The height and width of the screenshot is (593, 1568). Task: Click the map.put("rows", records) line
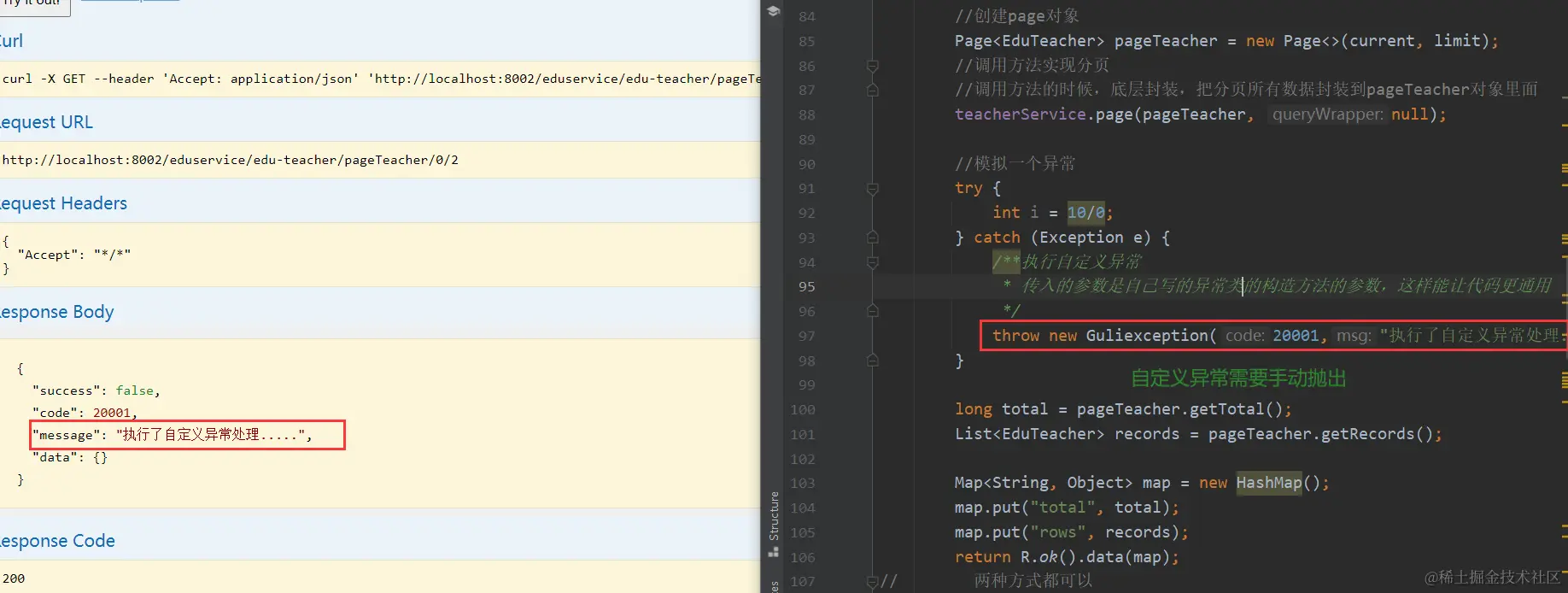click(1072, 532)
